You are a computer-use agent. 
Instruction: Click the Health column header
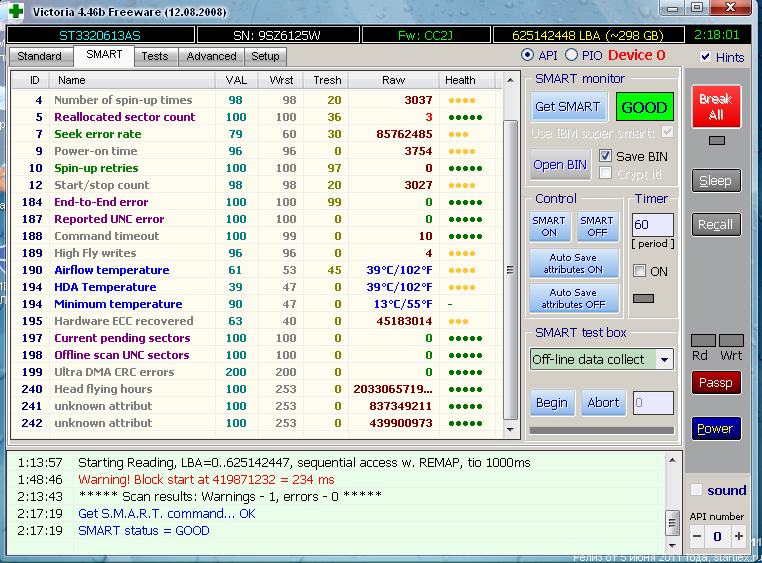pos(467,80)
